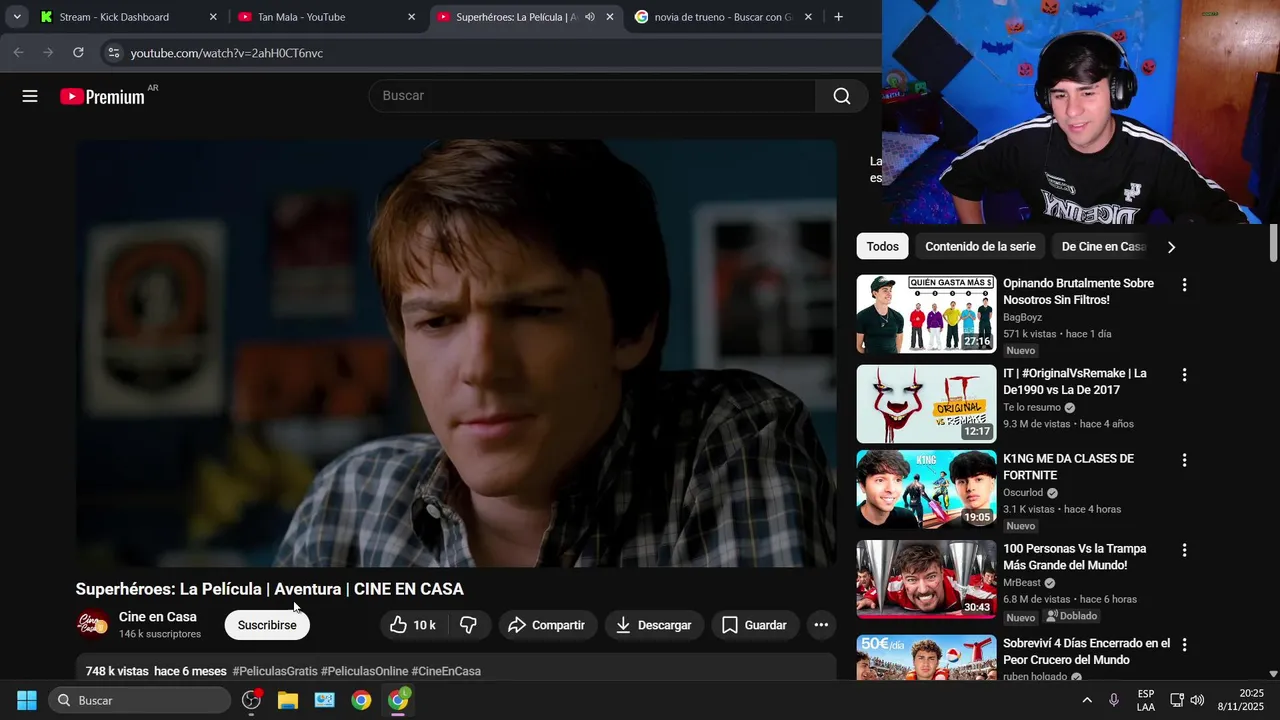The height and width of the screenshot is (720, 1280).
Task: Open options menu for K1NG Fortnite video
Action: (1184, 460)
